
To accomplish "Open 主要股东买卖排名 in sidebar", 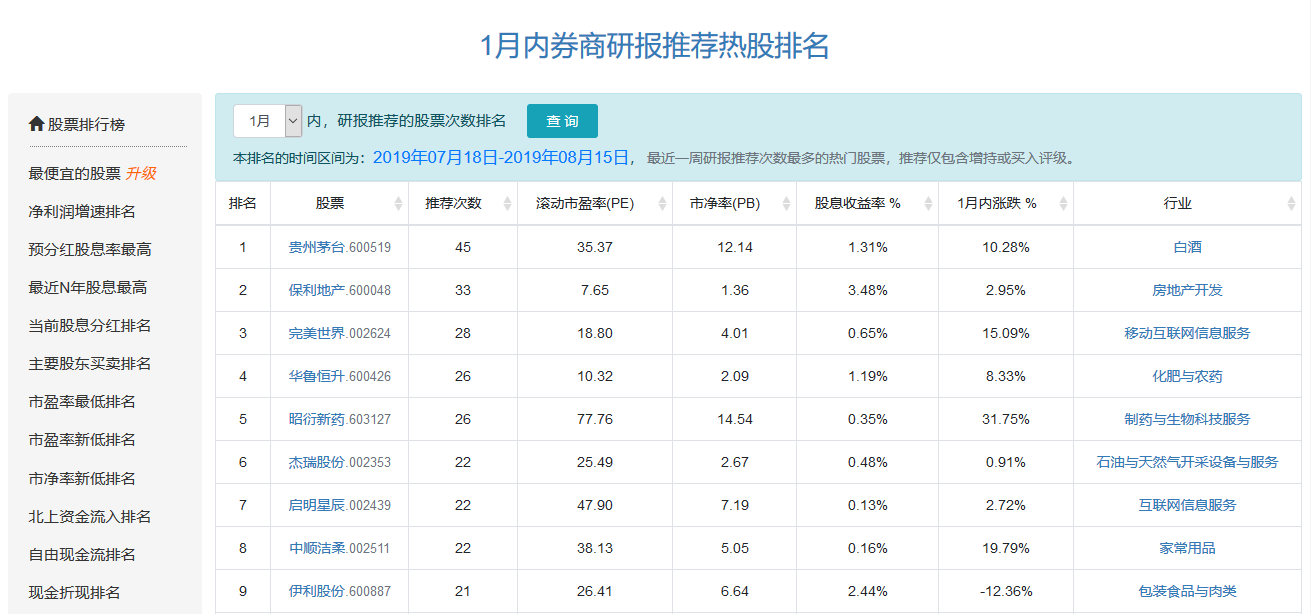I will [90, 364].
